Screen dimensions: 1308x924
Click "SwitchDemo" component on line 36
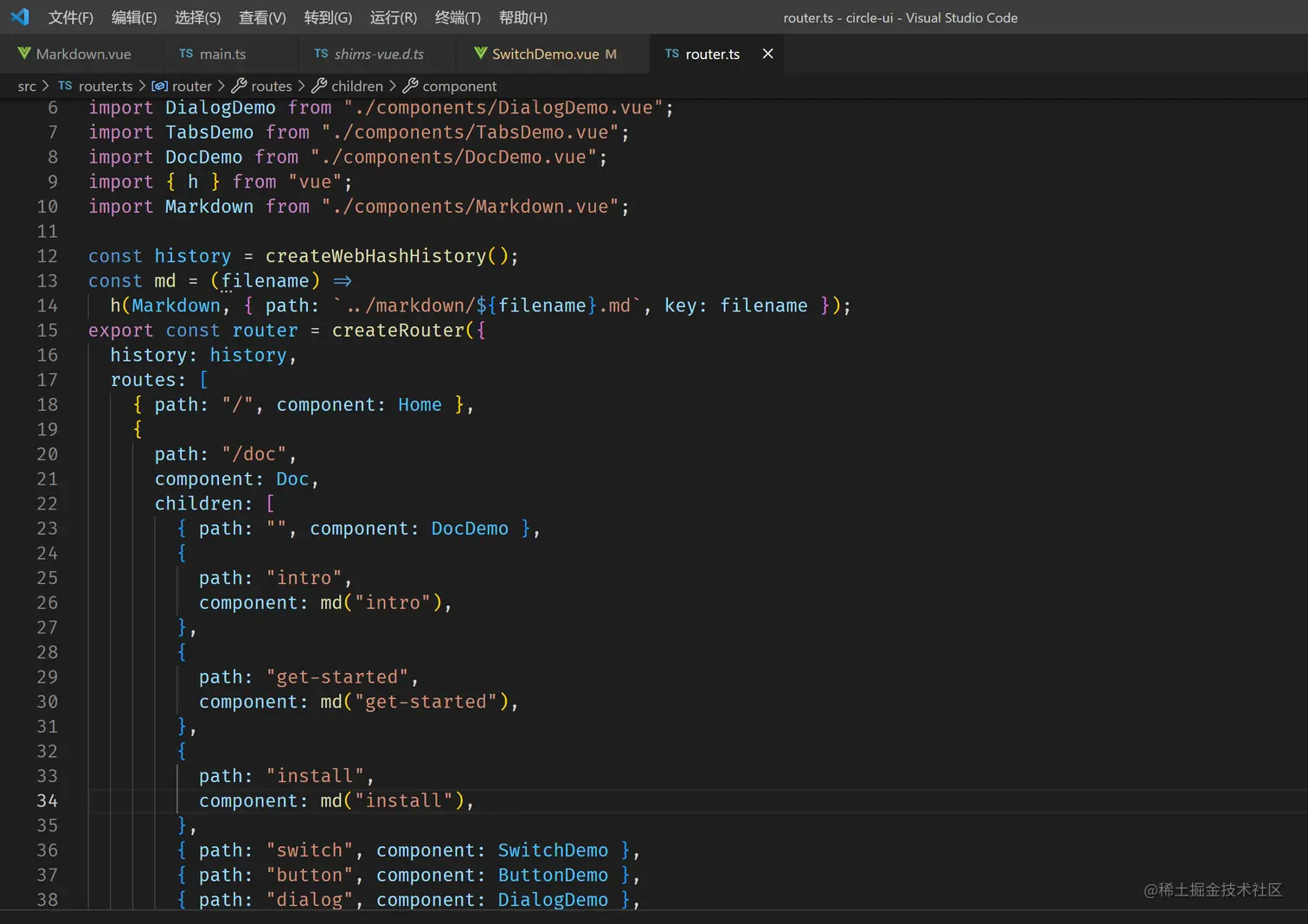point(553,850)
